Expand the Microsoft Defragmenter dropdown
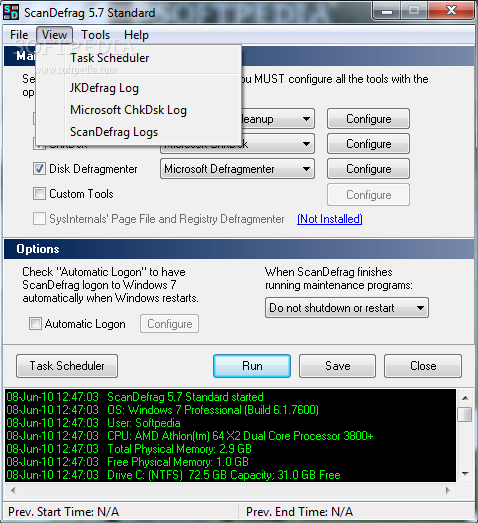Screen dimensions: 478x523 237,169
